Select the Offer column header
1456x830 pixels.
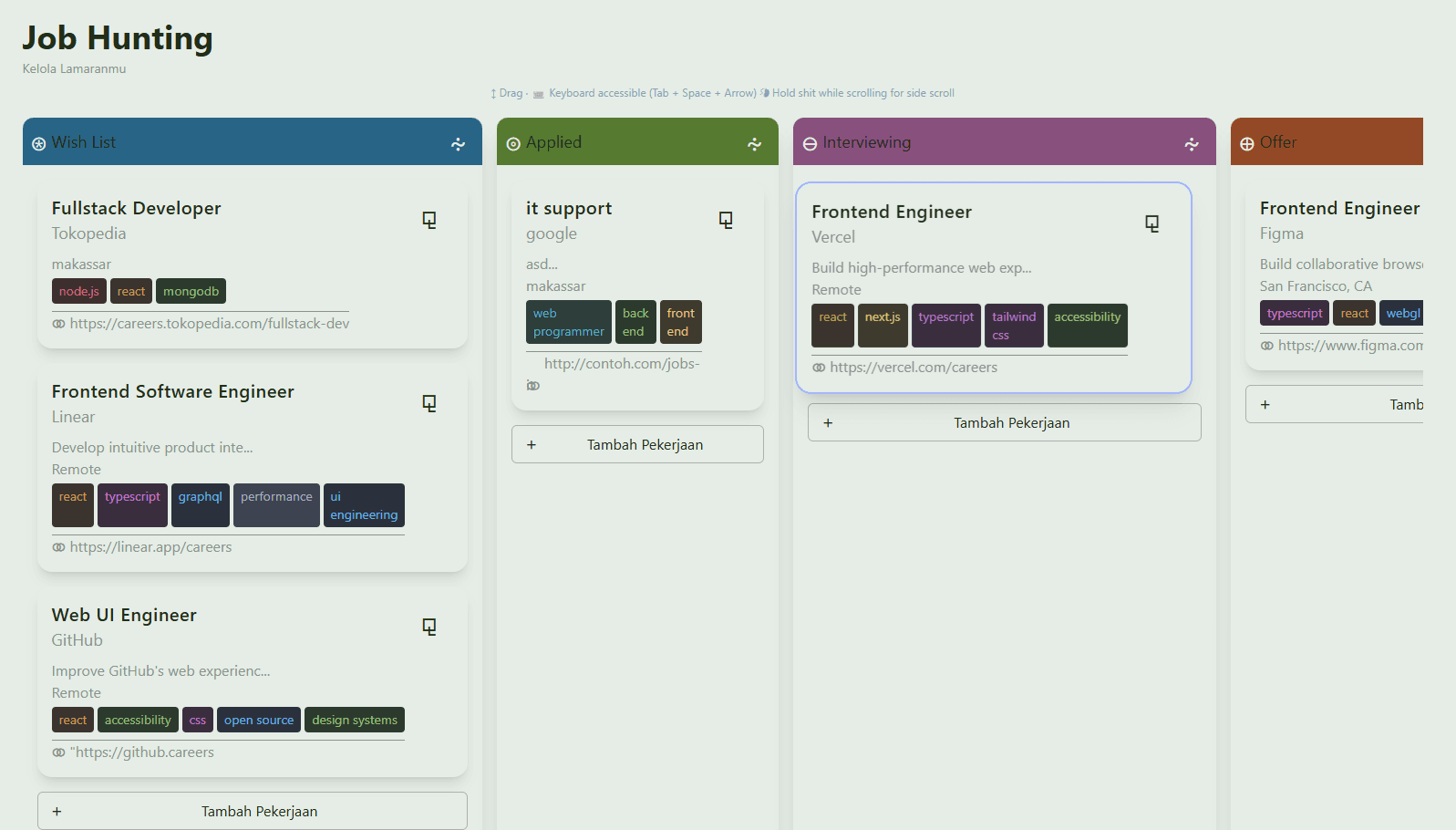click(1327, 141)
